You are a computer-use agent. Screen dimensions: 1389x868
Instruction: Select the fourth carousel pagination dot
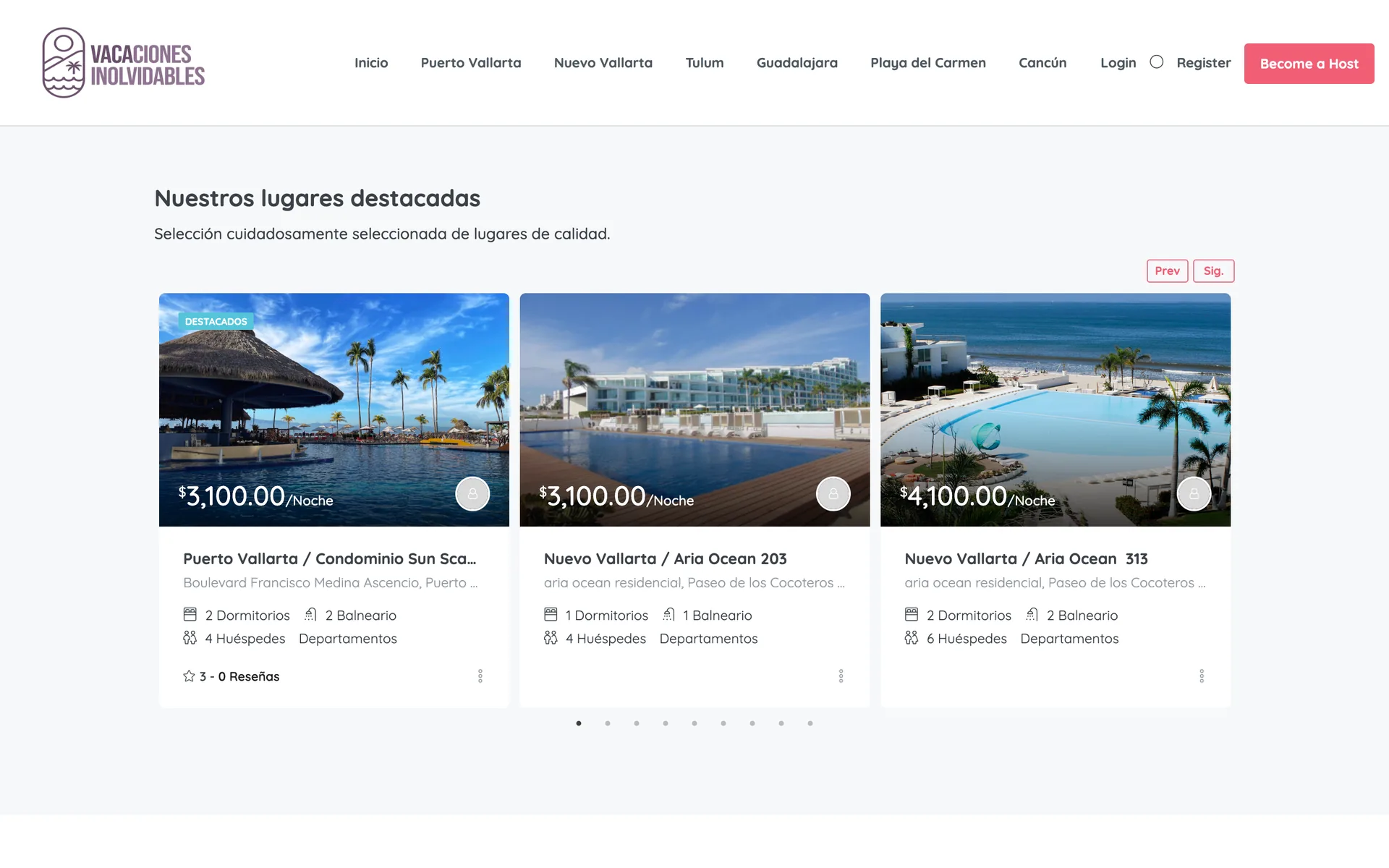(666, 723)
